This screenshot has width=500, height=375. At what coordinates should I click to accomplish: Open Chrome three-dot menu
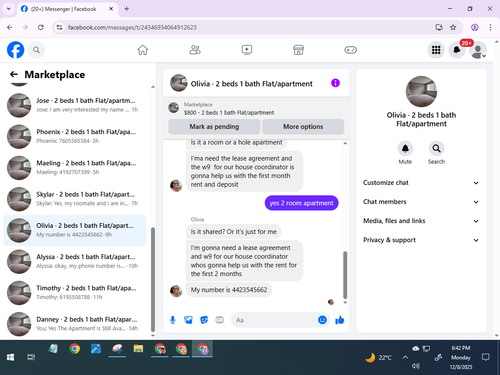tap(490, 27)
